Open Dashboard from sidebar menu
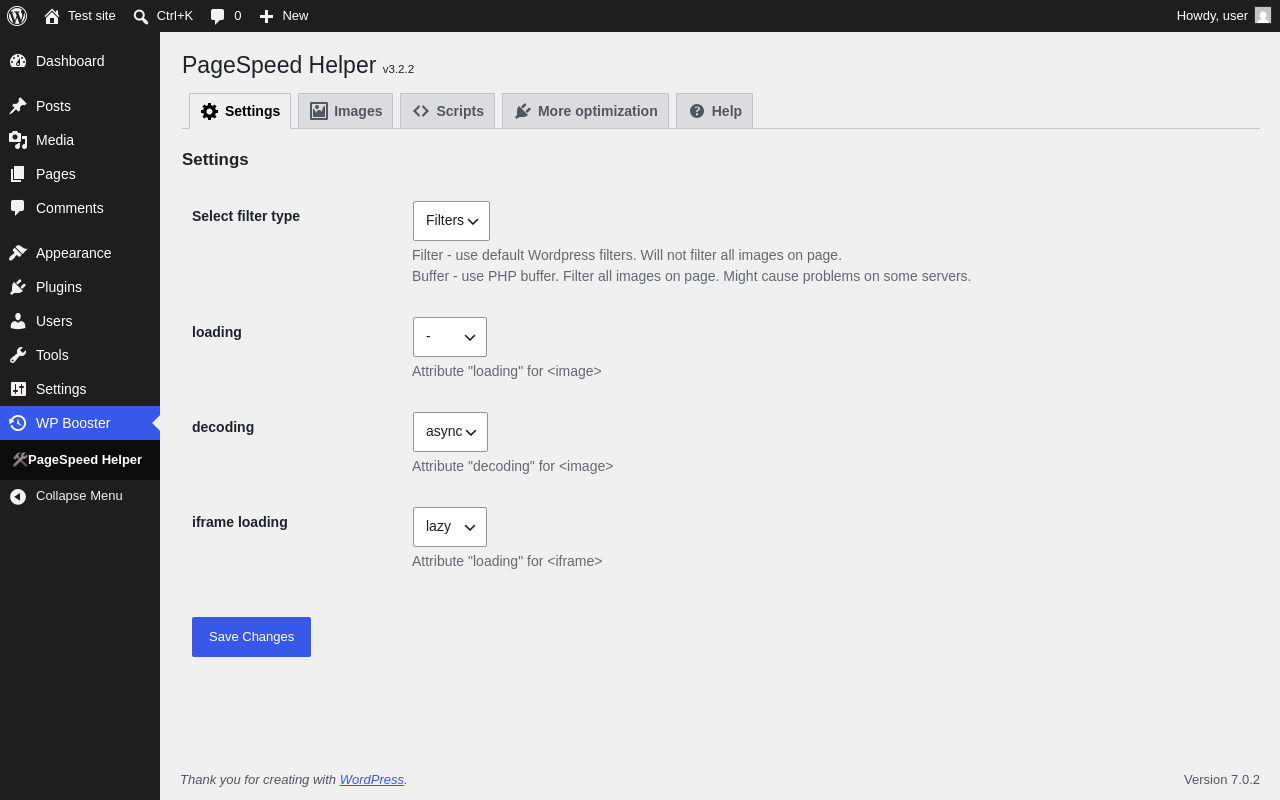1280x800 pixels. 80,61
